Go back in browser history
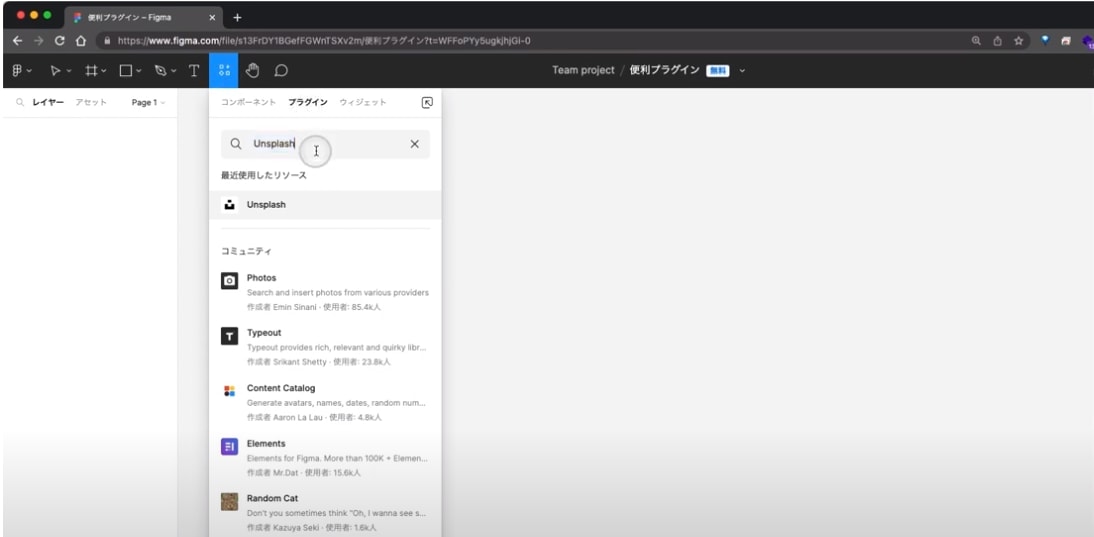 pyautogui.click(x=17, y=41)
